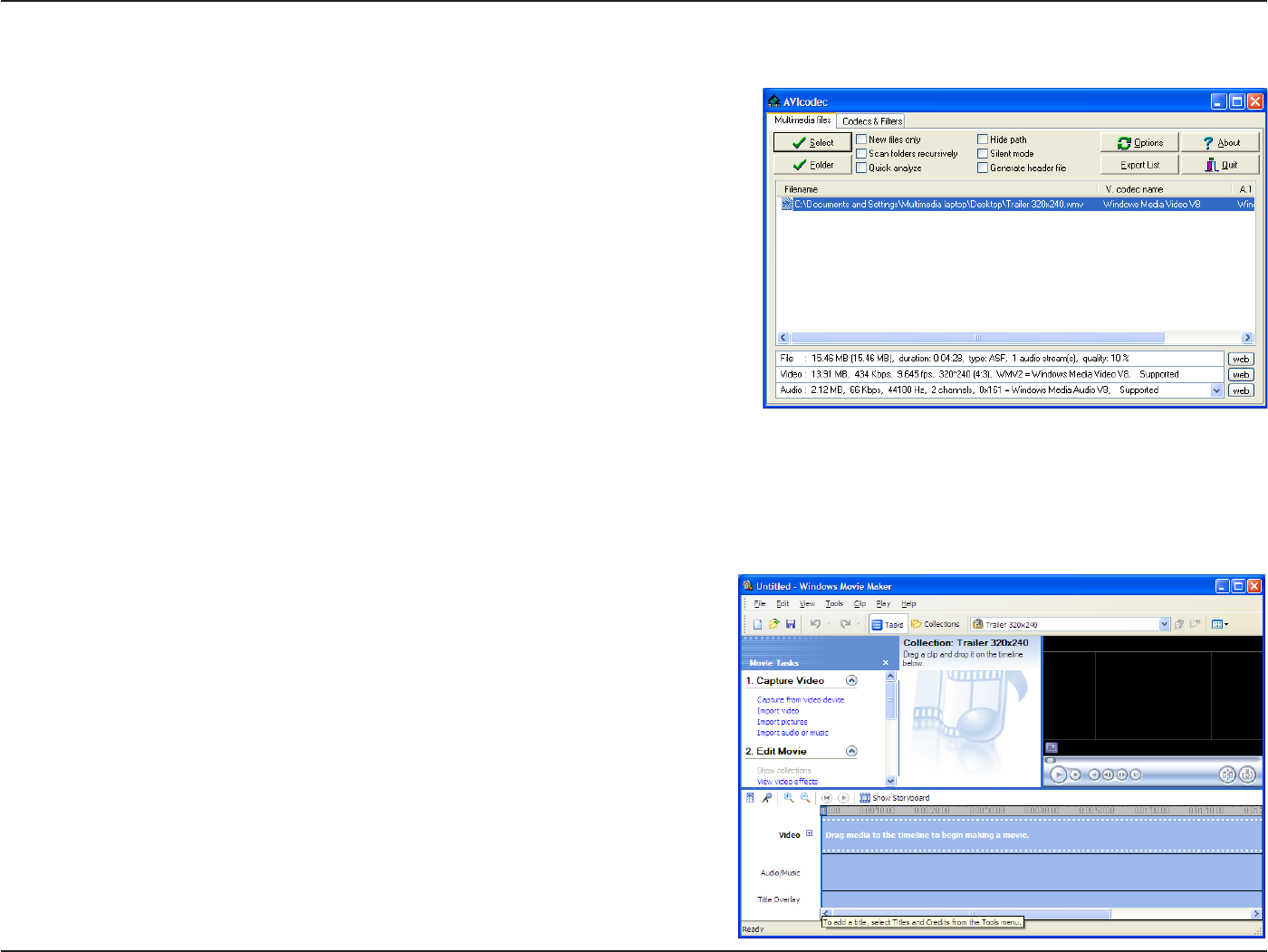Enable the Hide path option
The image size is (1268, 952).
(x=983, y=139)
